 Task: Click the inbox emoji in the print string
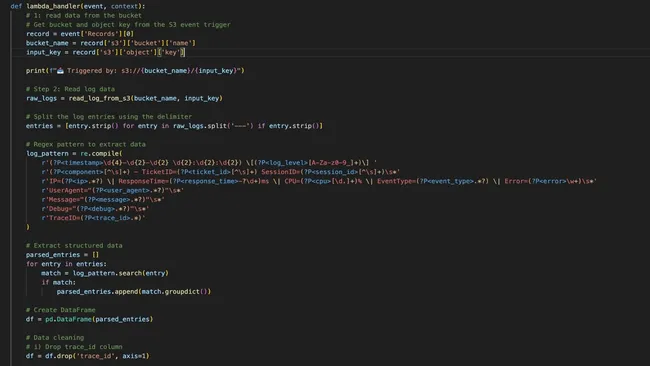pyautogui.click(x=60, y=70)
